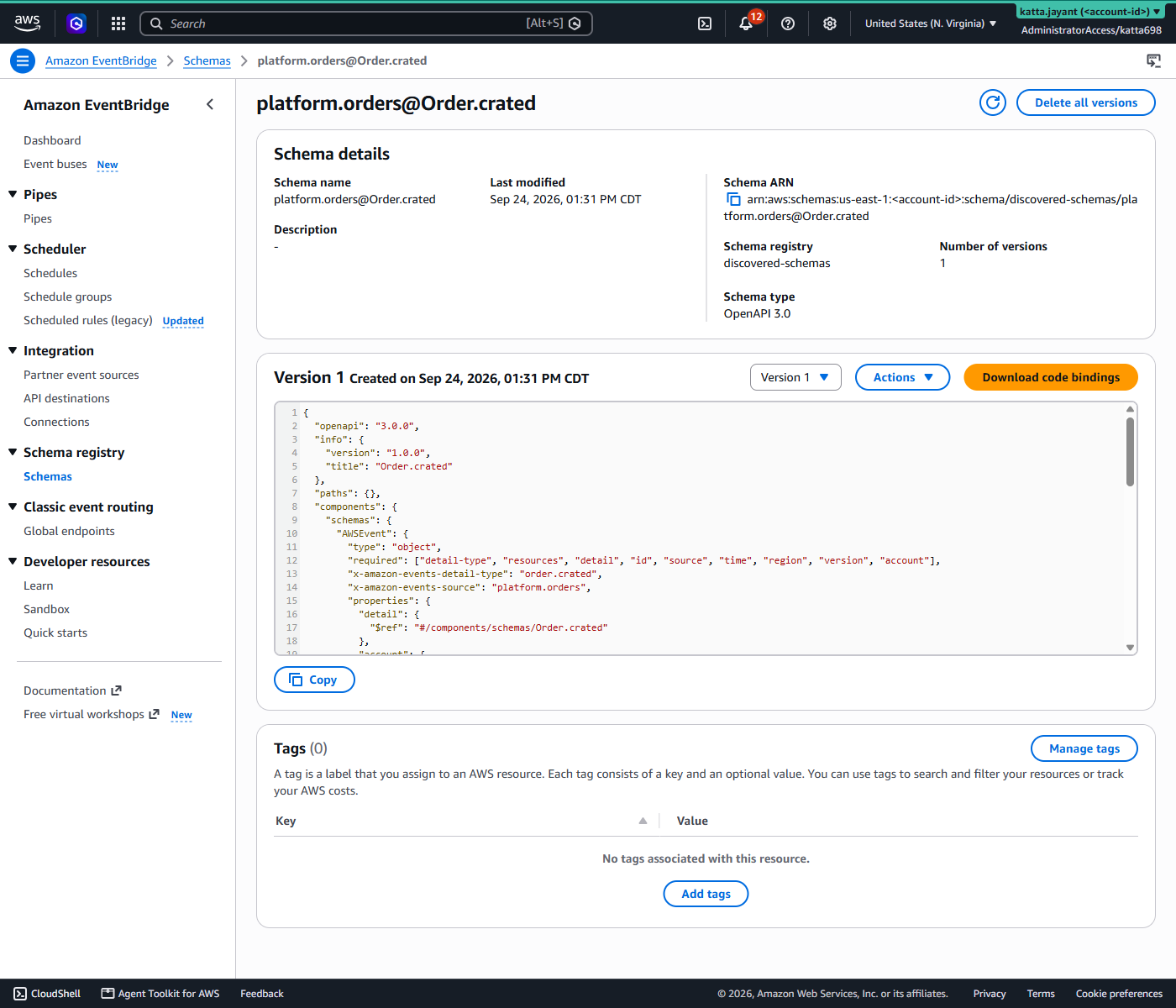Toggle the hamburger navigation menu icon

(x=23, y=60)
